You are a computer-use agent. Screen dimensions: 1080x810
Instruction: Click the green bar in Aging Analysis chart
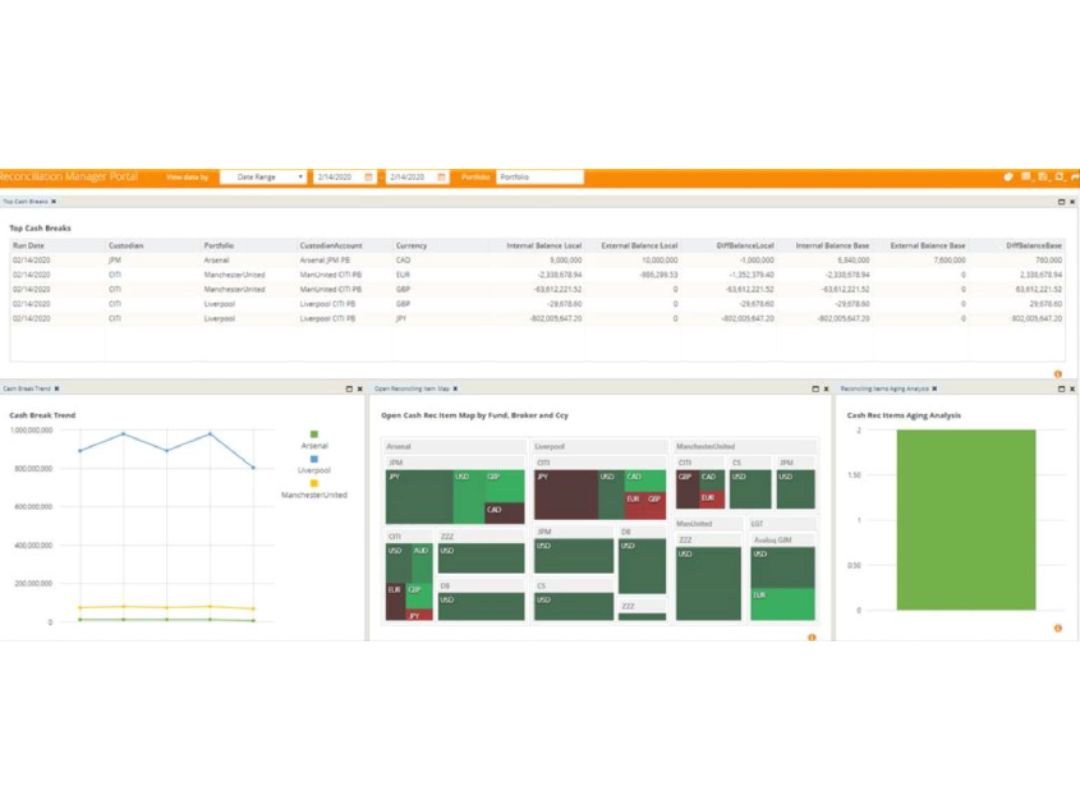(x=966, y=519)
